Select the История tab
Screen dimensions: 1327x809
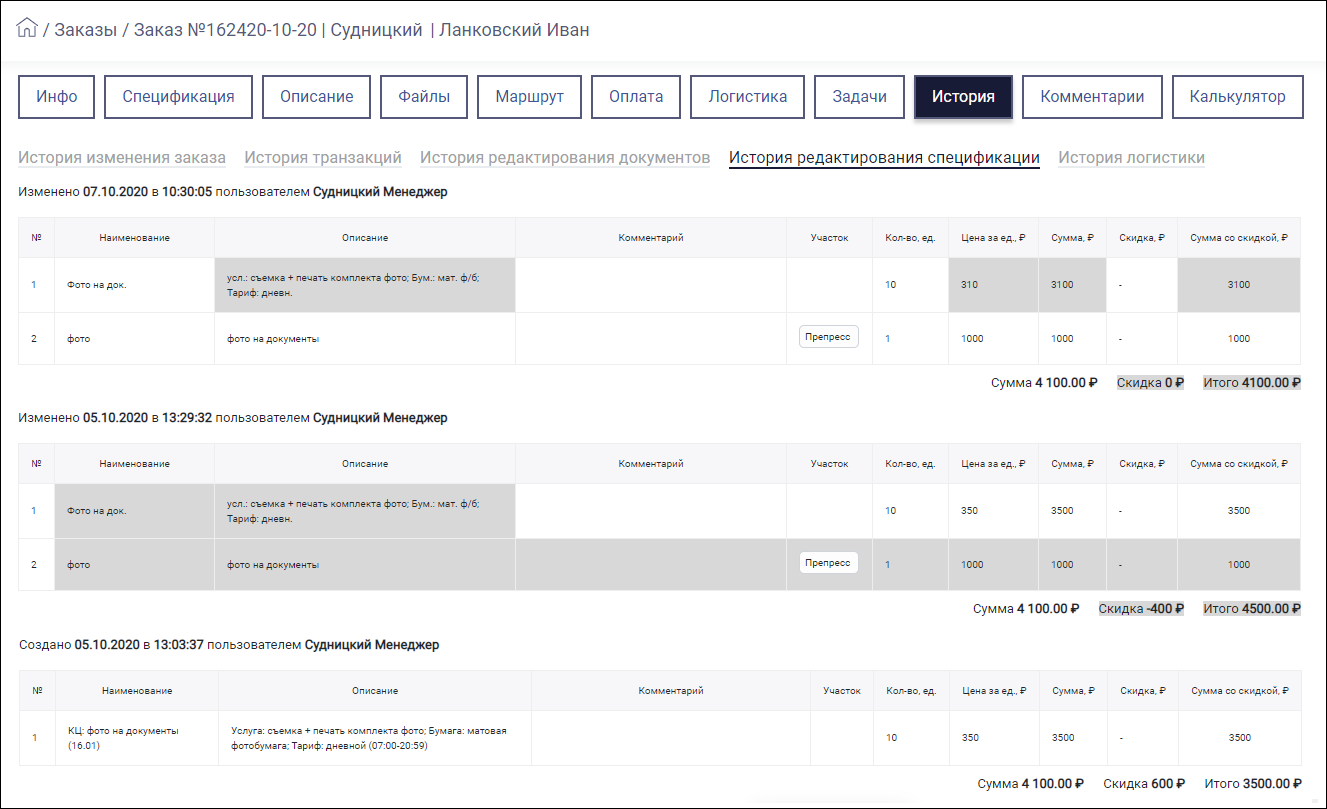[963, 97]
